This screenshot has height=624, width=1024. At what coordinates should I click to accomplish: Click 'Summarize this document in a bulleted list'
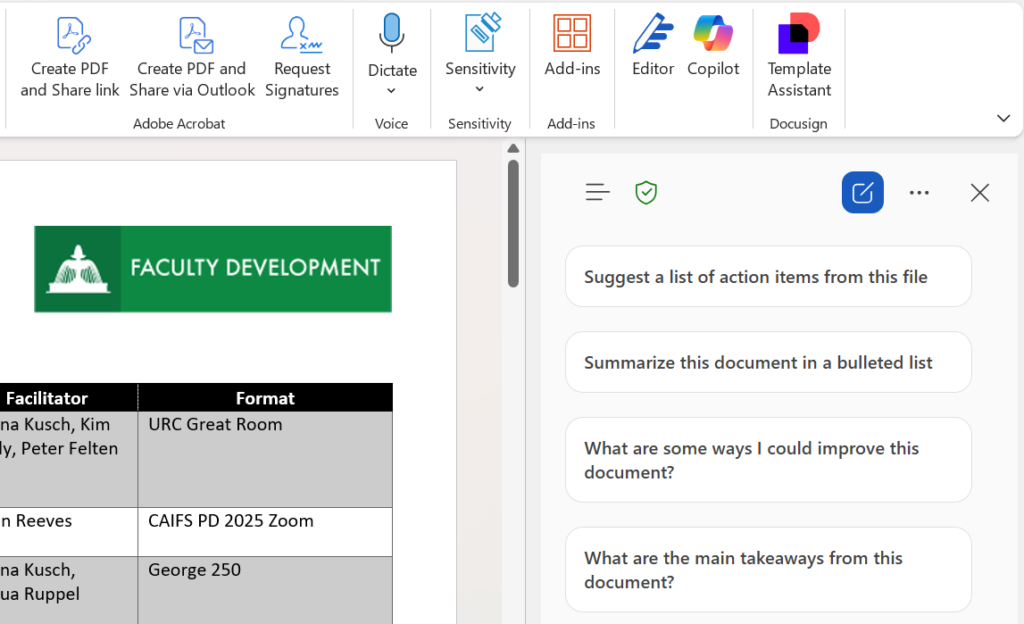tap(767, 362)
